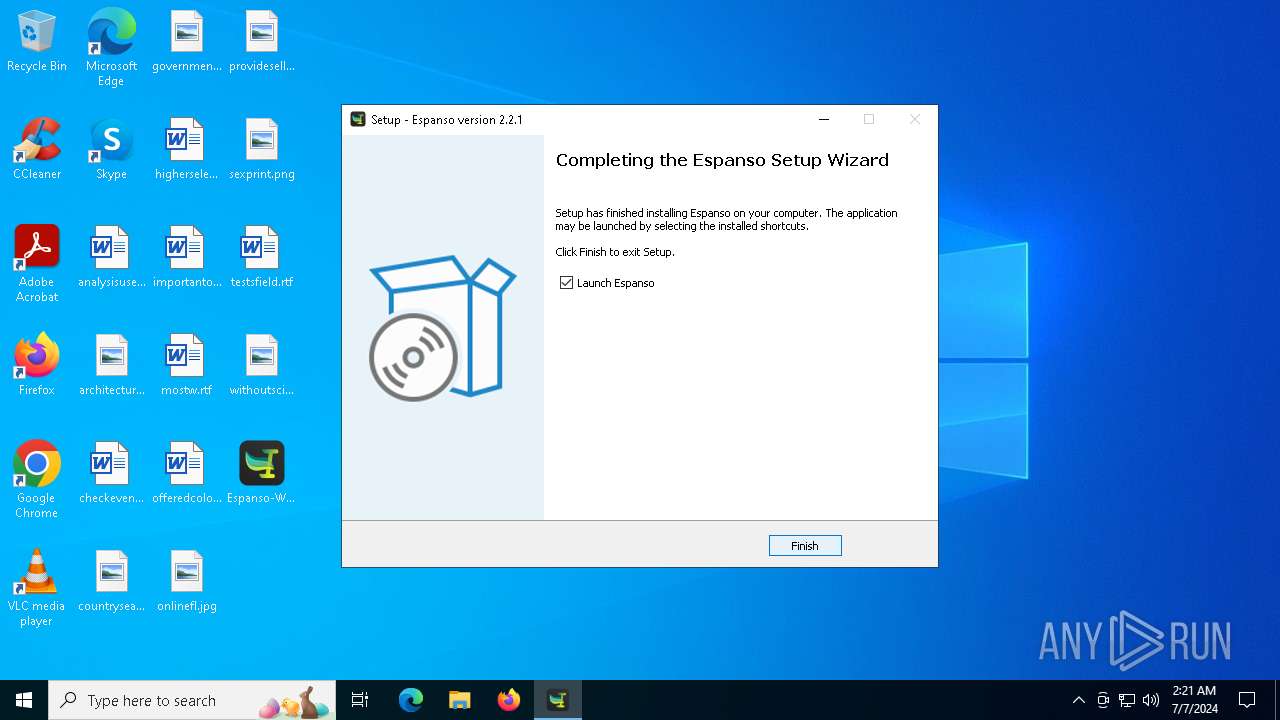The width and height of the screenshot is (1280, 720).
Task: Select the checkeven... Word document
Action: click(x=111, y=474)
